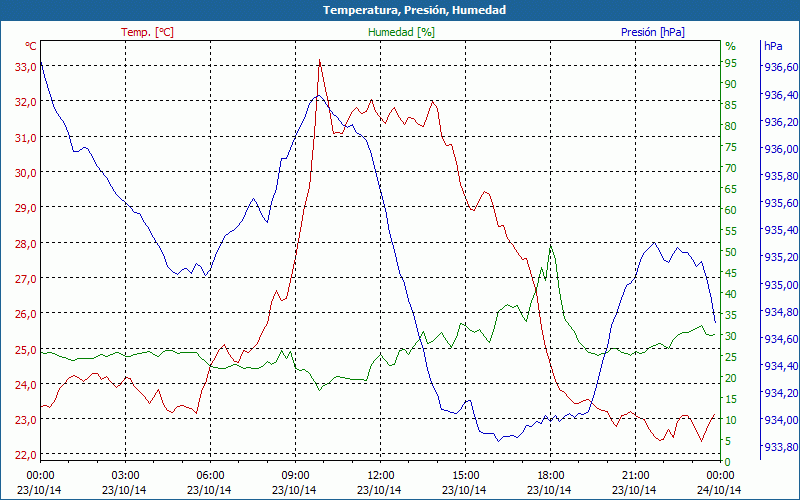Click the 935,60 pressure axis value

[780, 203]
